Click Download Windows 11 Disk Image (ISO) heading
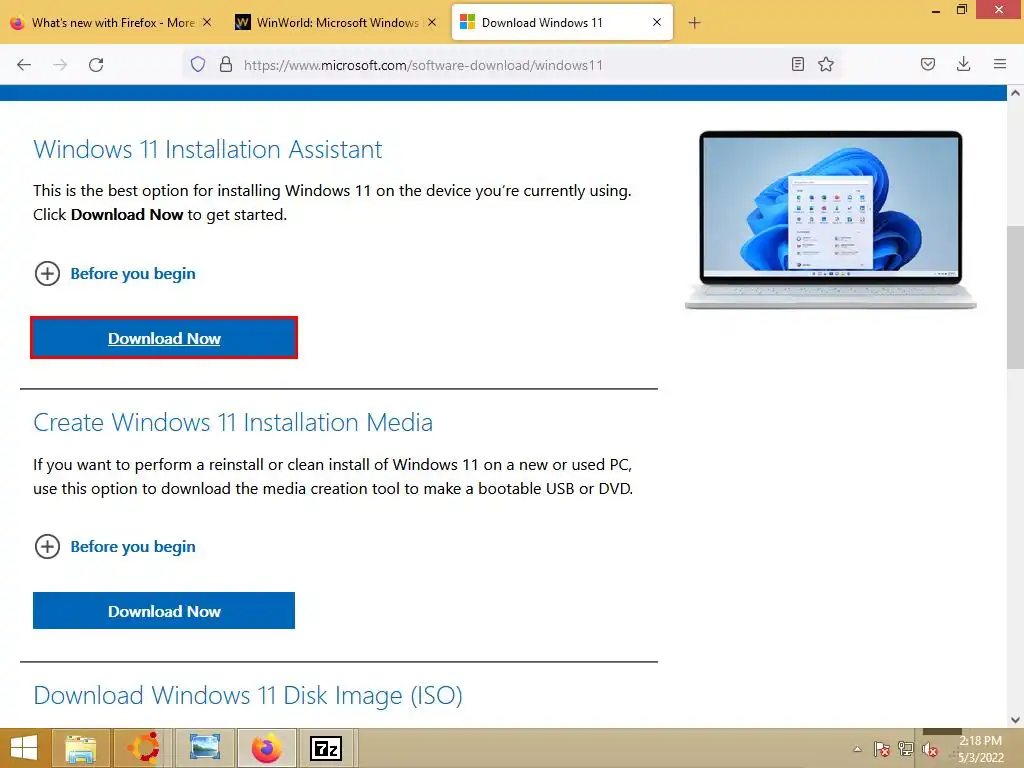Screen dimensions: 1024x768 tap(248, 696)
